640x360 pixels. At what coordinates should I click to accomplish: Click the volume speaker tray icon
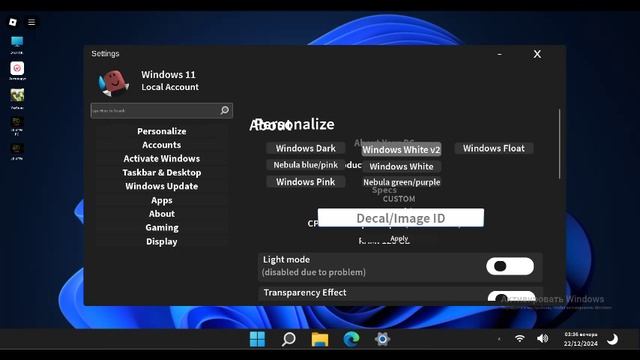coord(542,338)
